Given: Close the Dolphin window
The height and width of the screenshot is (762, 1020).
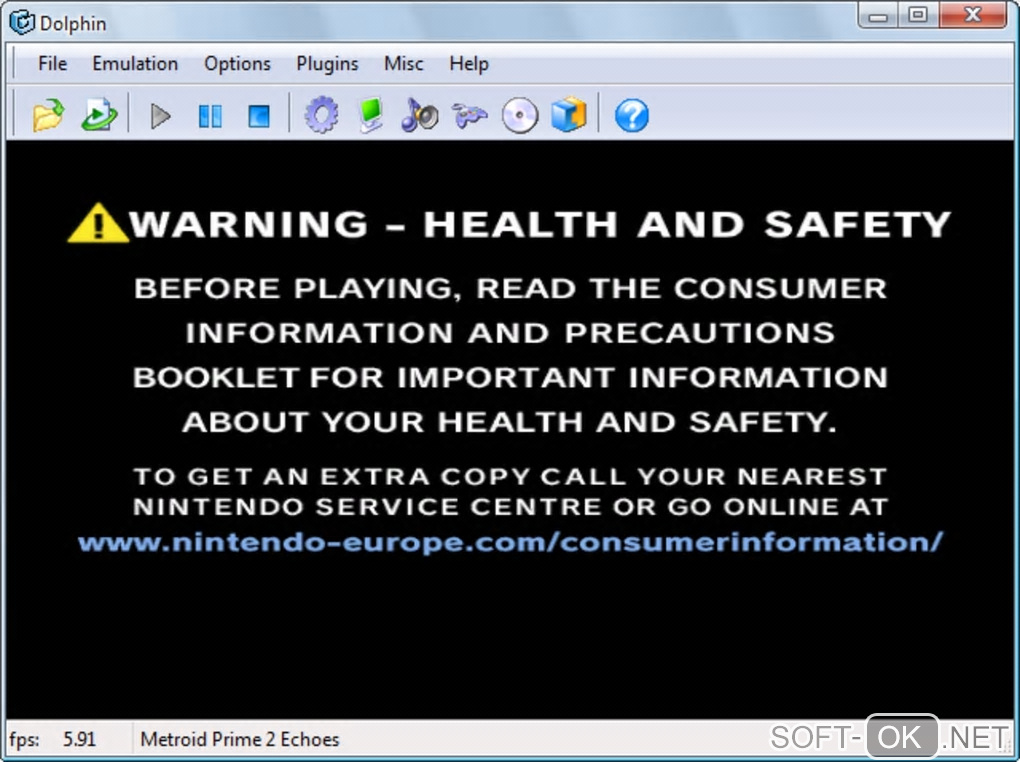Looking at the screenshot, I should 973,14.
